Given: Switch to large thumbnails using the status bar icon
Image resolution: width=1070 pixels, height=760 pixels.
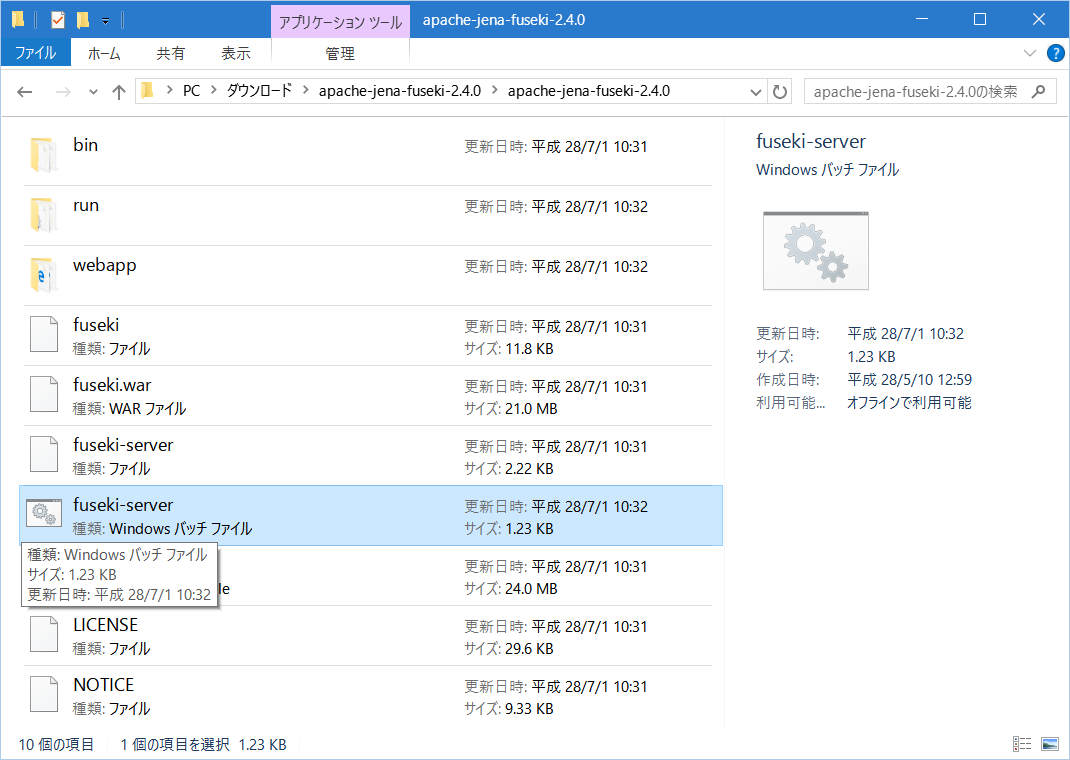Looking at the screenshot, I should 1050,743.
